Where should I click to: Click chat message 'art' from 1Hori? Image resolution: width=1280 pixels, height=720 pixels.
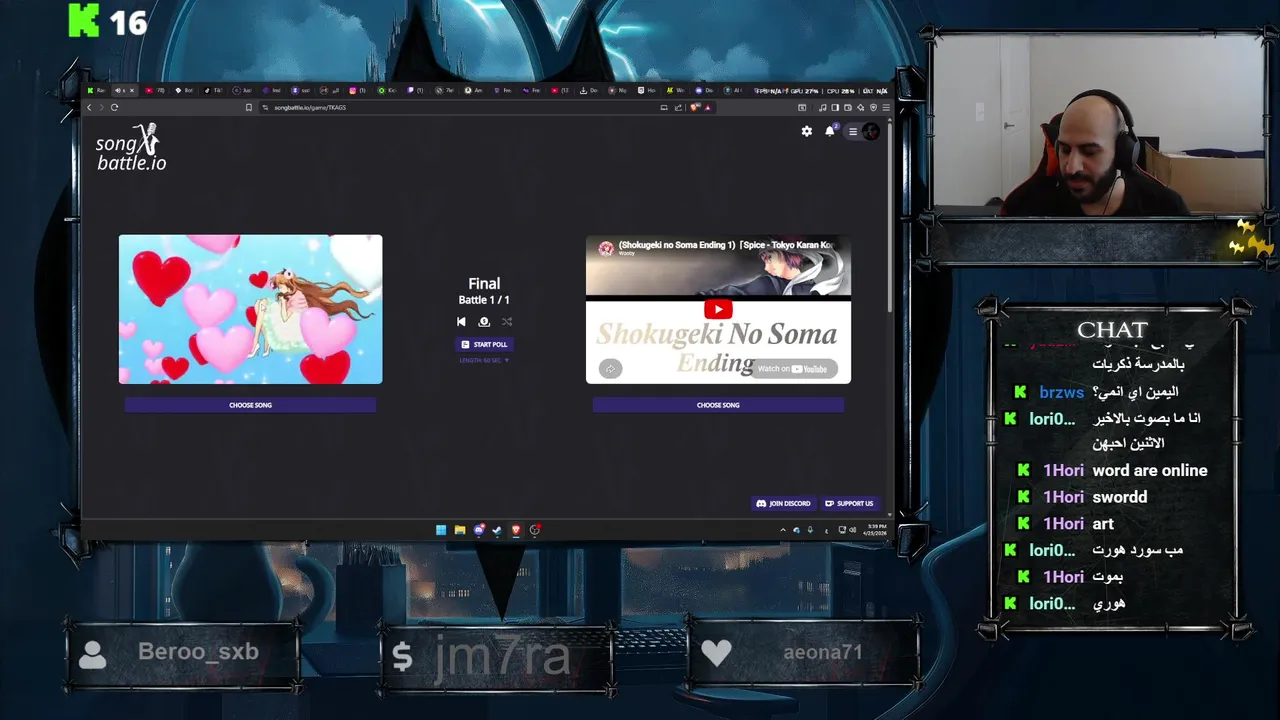[x=1103, y=524]
